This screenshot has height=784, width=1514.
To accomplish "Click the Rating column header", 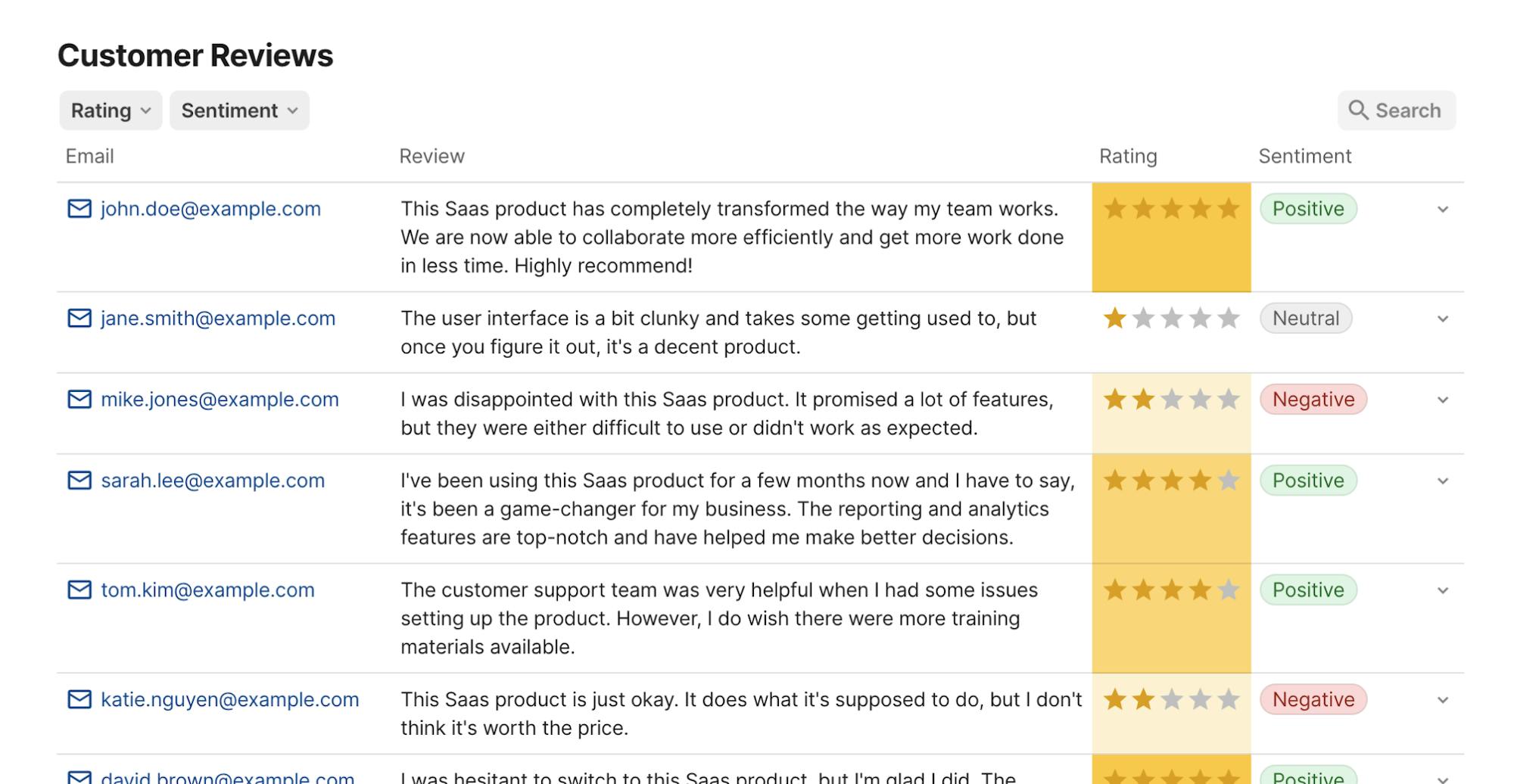I will pyautogui.click(x=1128, y=157).
